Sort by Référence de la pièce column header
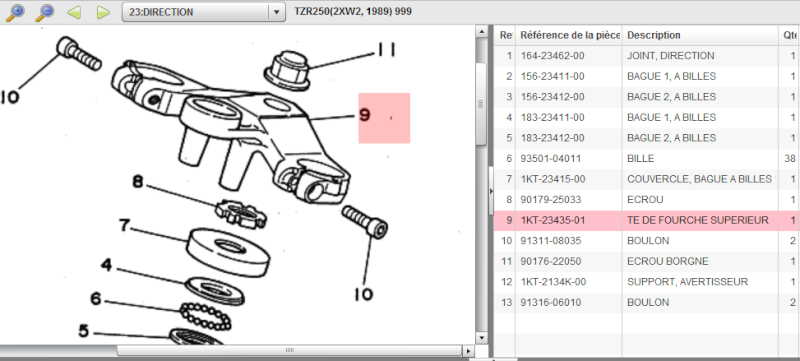 (x=569, y=35)
